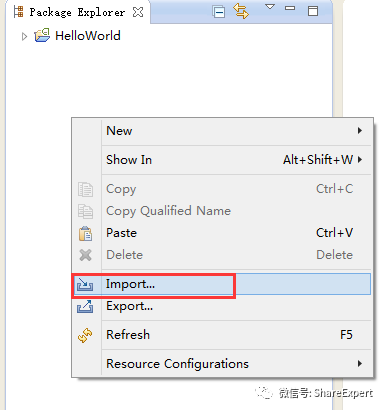Screen dimensions: 384x410
Task: Click the Paste clipboard icon
Action: tap(85, 233)
